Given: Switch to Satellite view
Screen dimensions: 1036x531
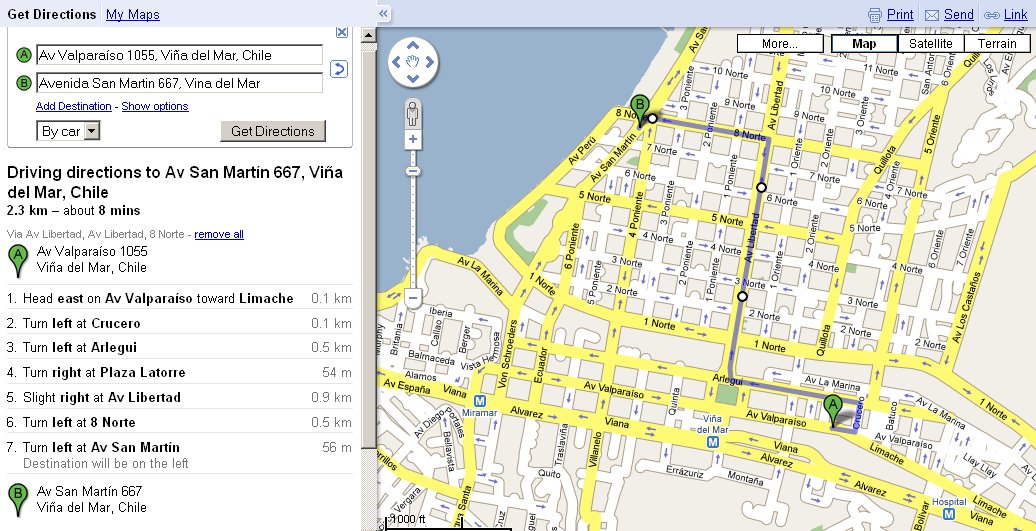Looking at the screenshot, I should click(930, 44).
